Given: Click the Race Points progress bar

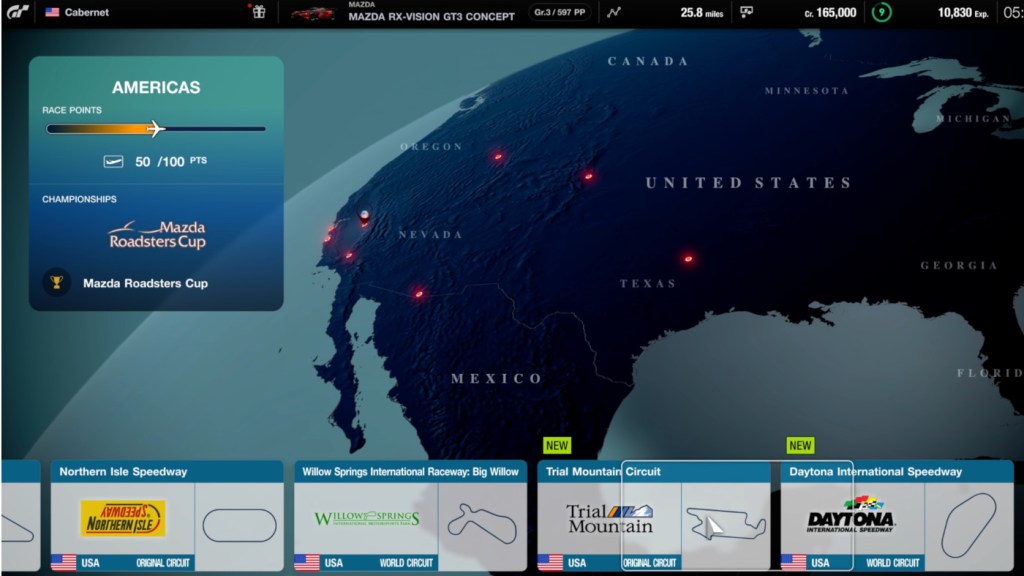Looking at the screenshot, I should pos(156,129).
